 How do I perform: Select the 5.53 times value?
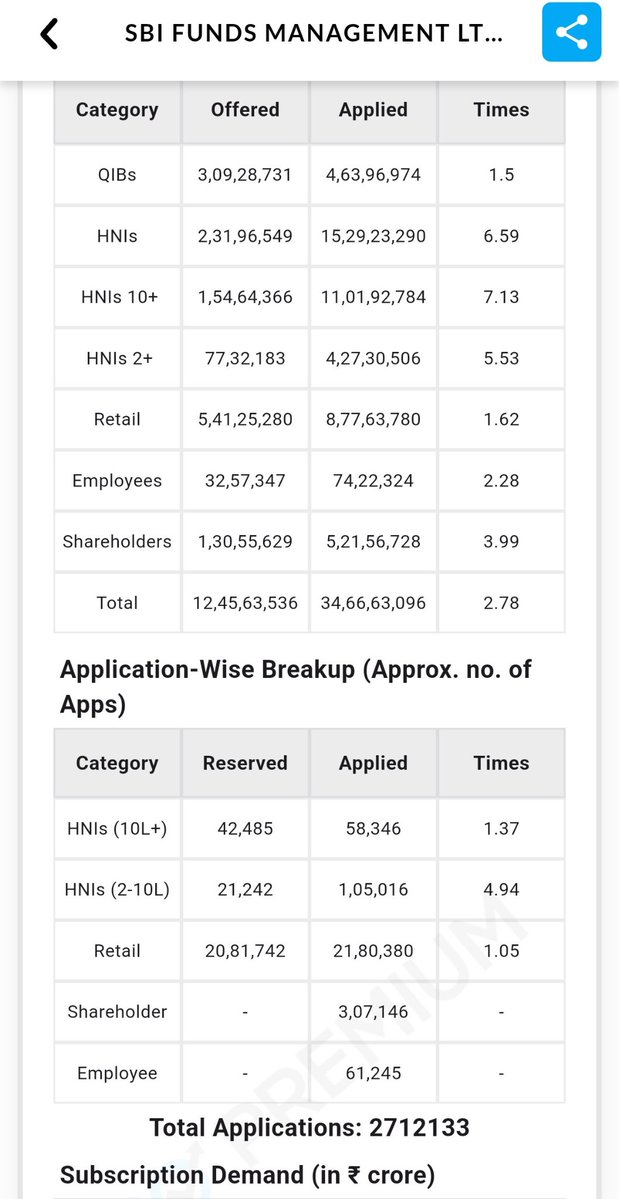click(x=501, y=358)
